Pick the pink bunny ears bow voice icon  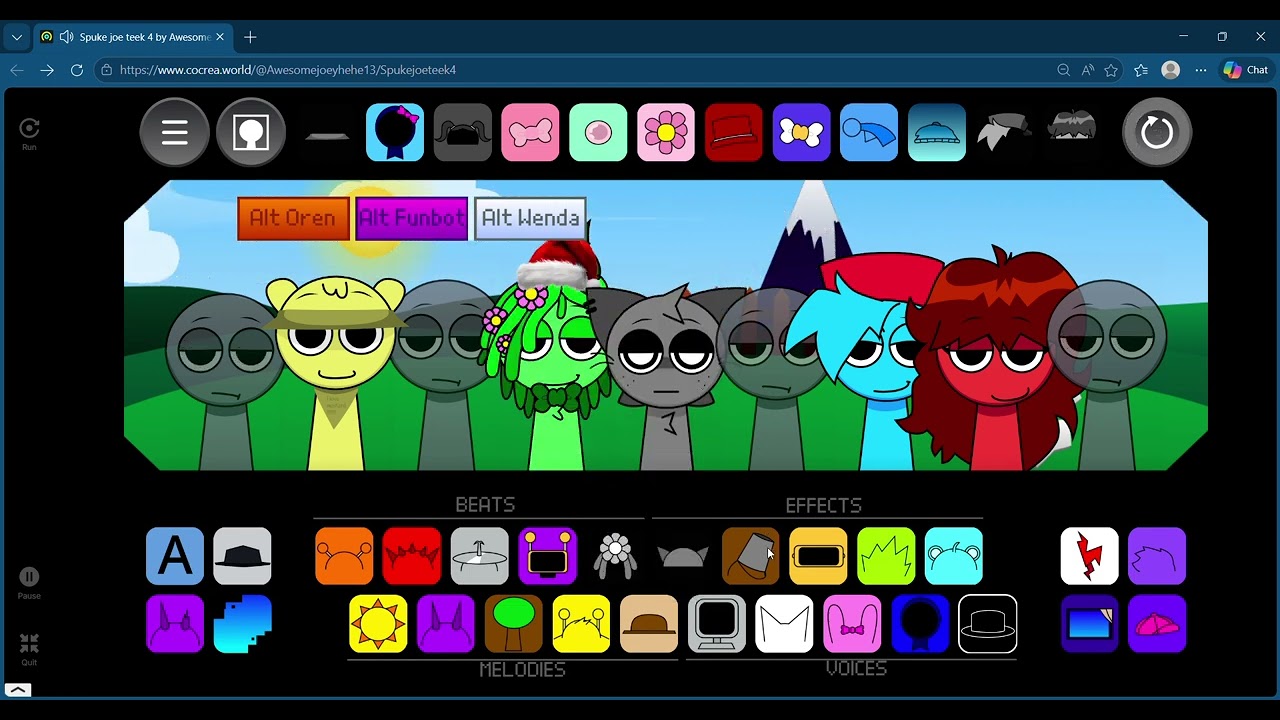853,624
